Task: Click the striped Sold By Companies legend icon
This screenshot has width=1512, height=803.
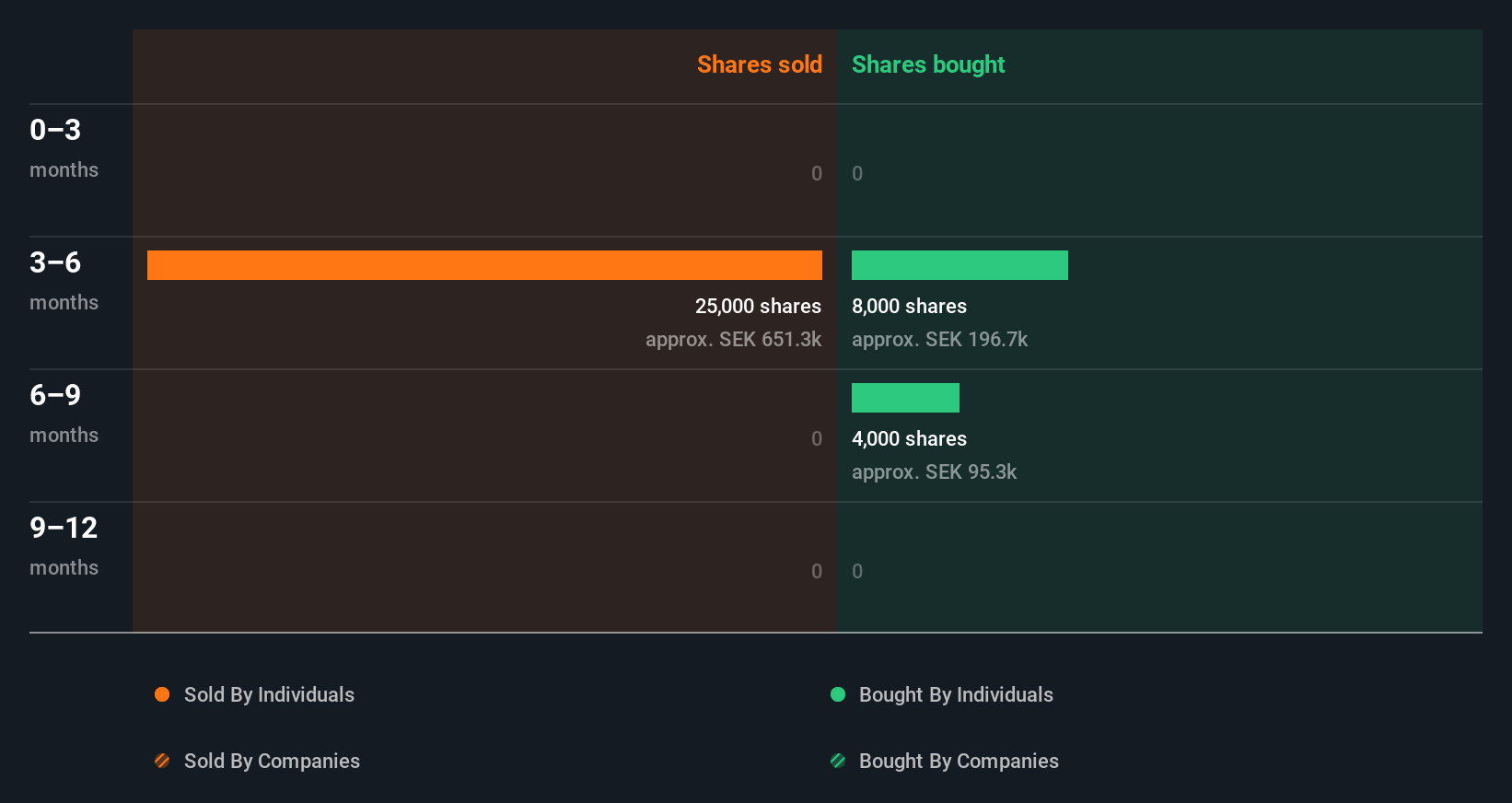Action: (162, 761)
